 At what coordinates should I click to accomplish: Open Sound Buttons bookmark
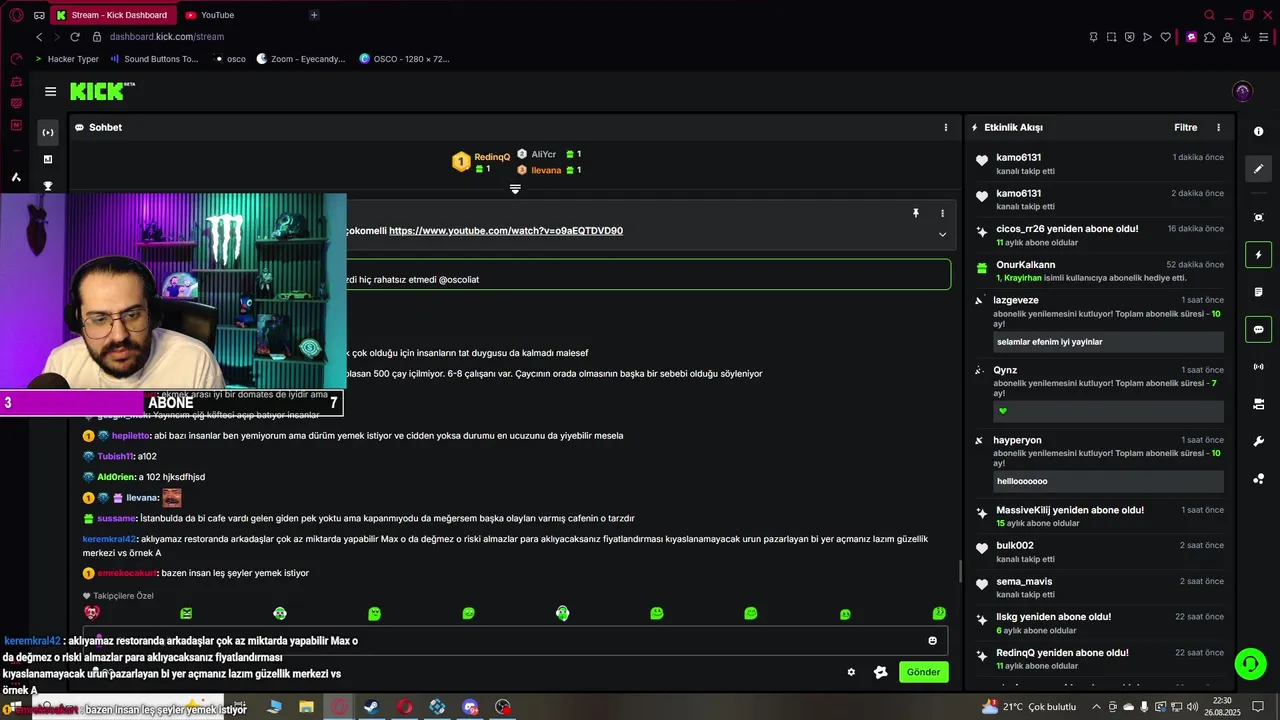click(x=153, y=59)
